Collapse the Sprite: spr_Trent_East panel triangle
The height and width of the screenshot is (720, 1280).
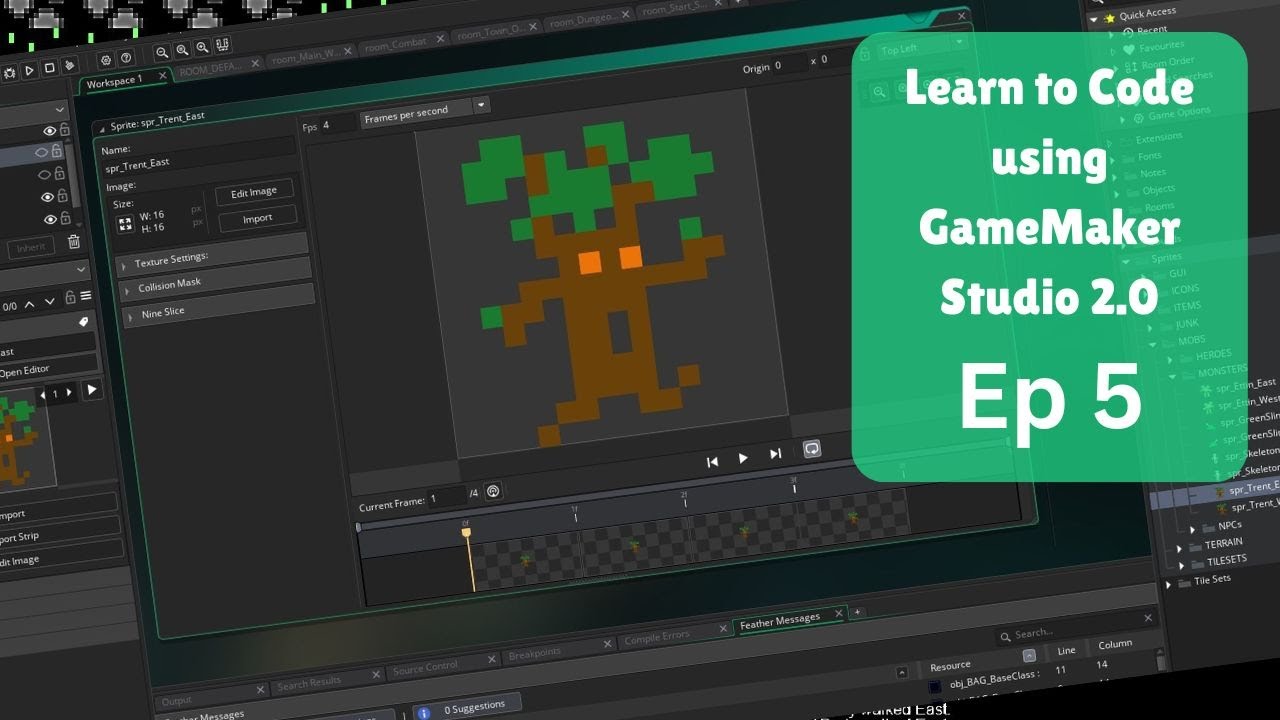102,129
